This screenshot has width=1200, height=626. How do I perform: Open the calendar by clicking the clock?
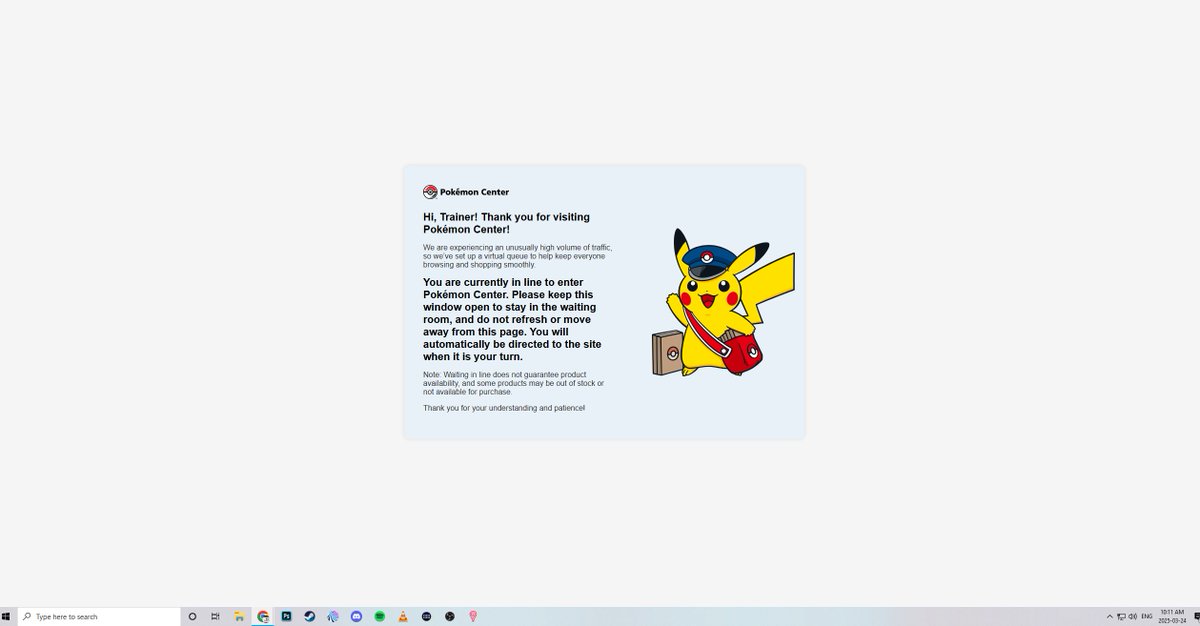pos(1172,616)
